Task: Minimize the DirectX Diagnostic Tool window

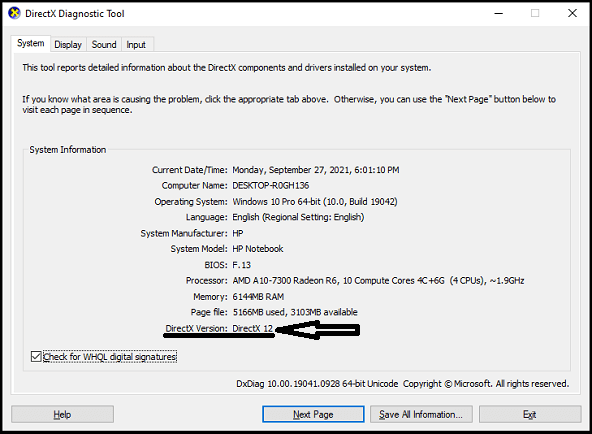Action: point(499,14)
